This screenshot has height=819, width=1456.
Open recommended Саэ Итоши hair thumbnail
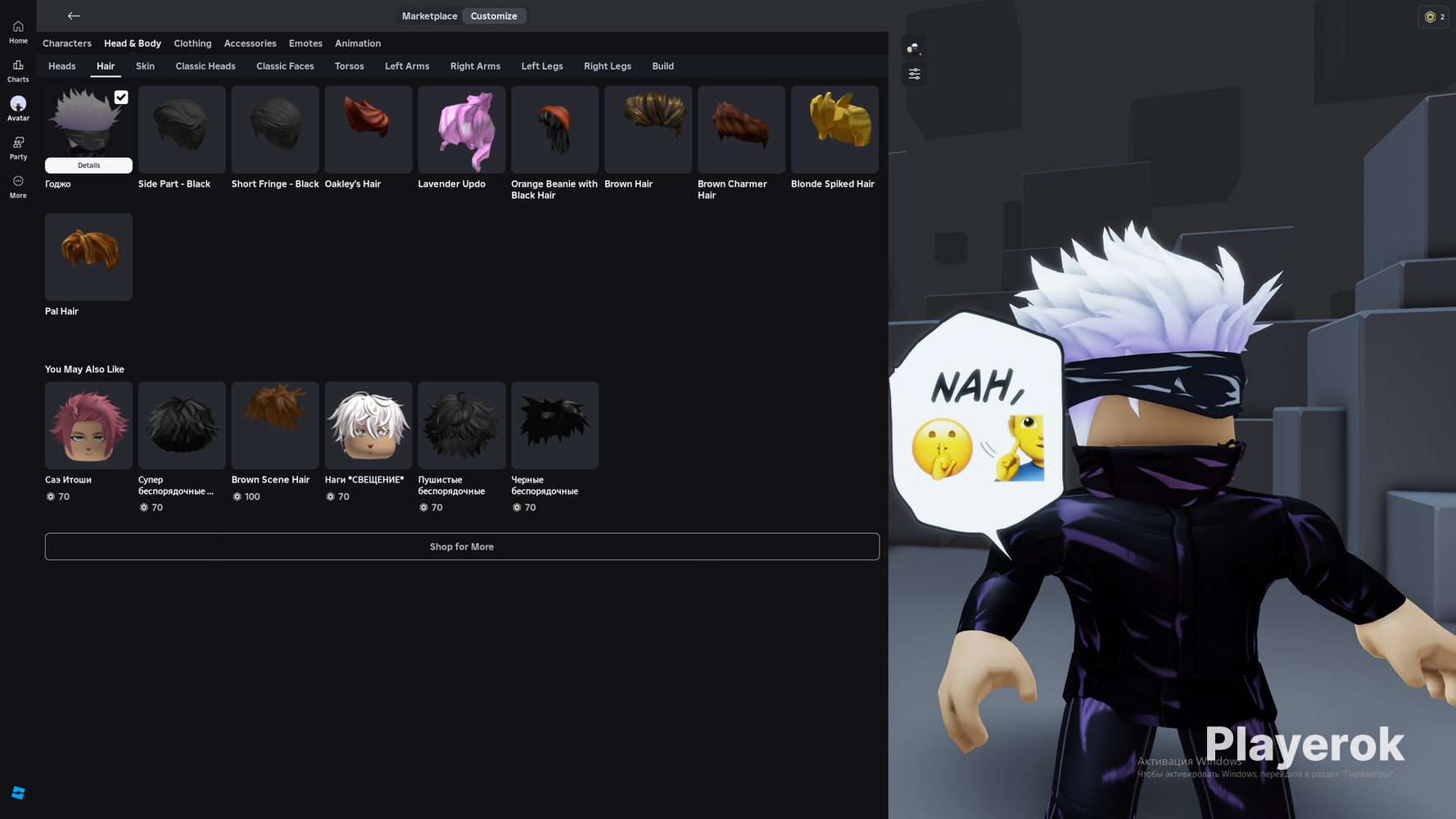tap(88, 425)
